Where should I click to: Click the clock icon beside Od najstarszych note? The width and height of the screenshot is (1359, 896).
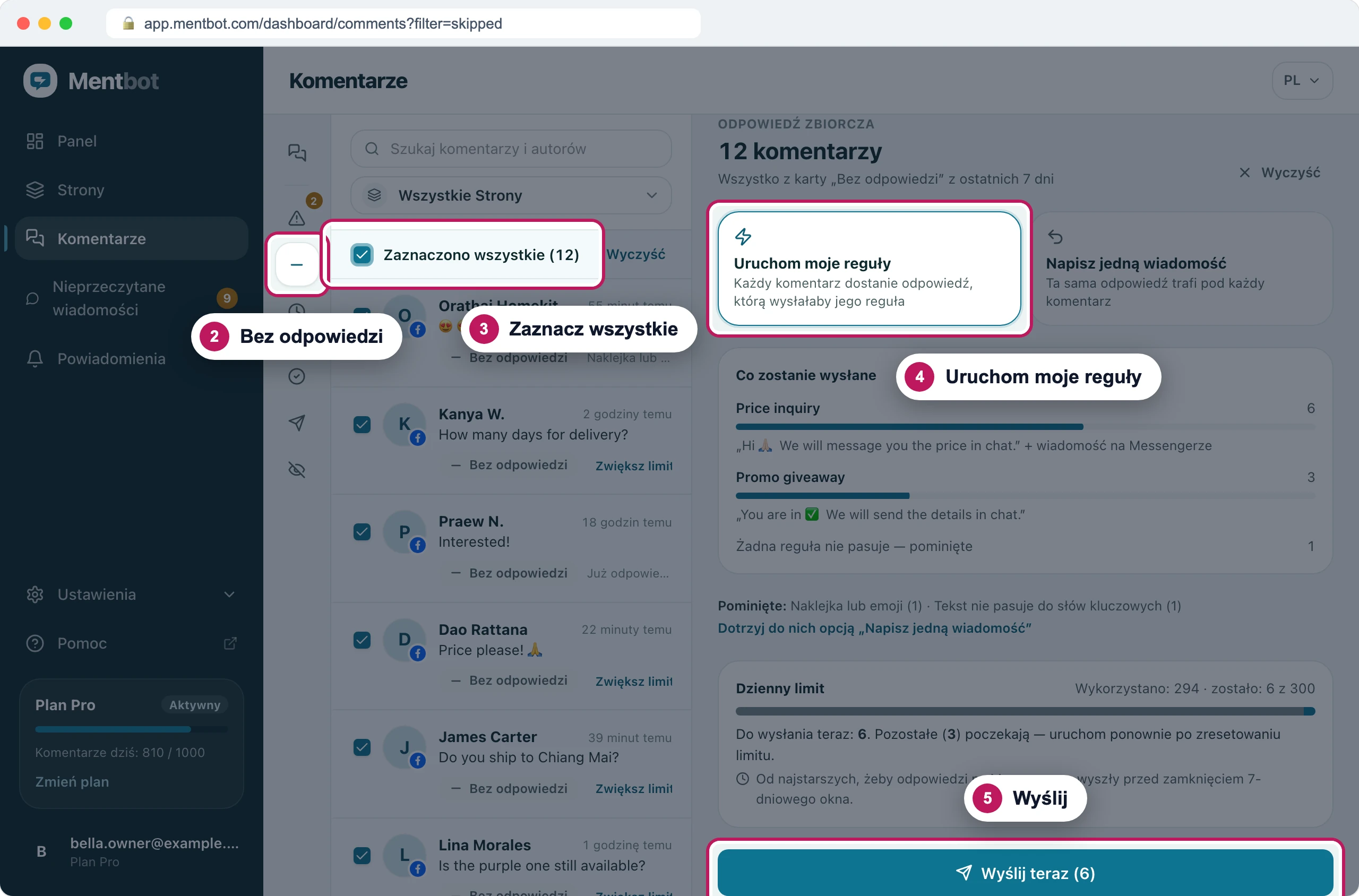742,779
